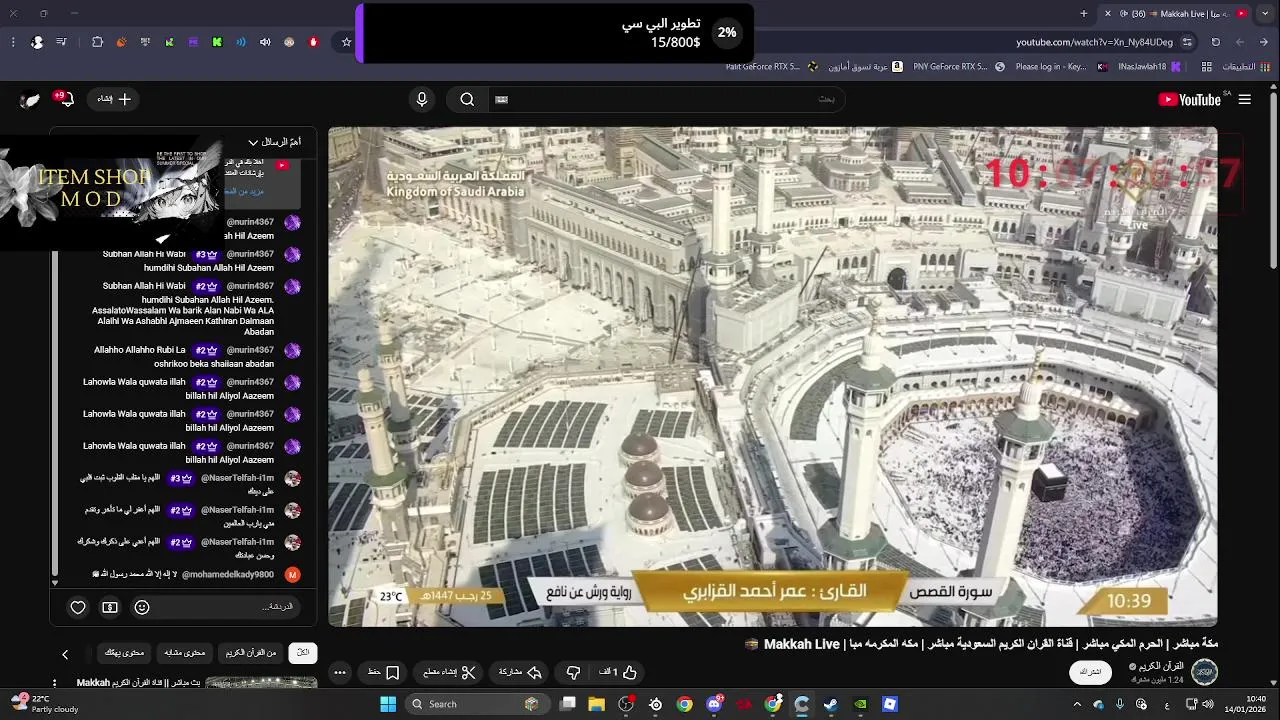Screen dimensions: 1280x720
Task: Reload the page in the browser
Action: pyautogui.click(x=1216, y=42)
